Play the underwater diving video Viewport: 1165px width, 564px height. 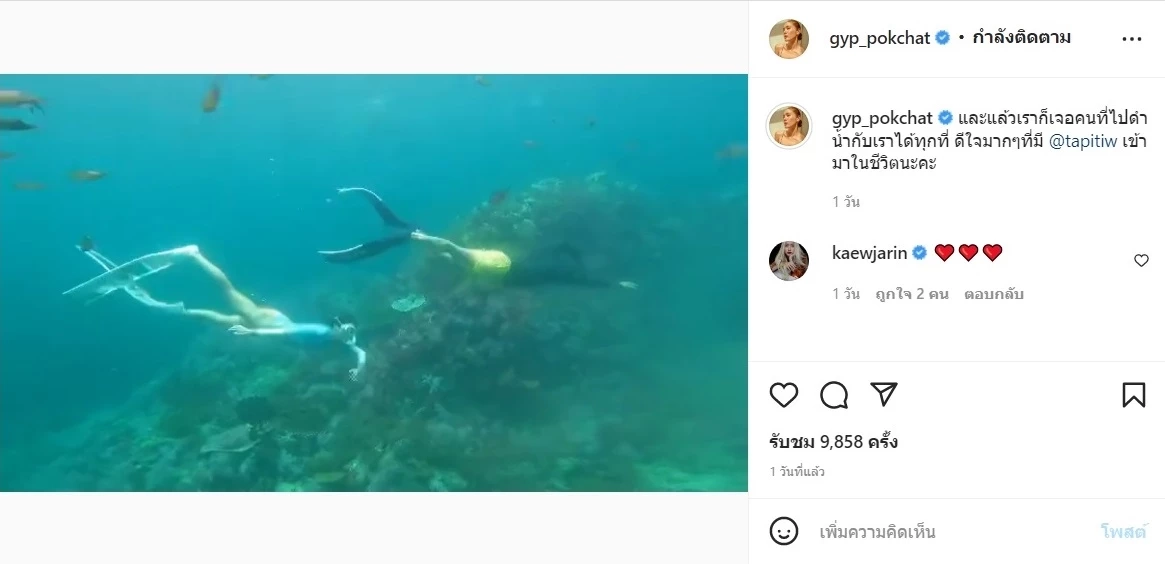coord(374,282)
